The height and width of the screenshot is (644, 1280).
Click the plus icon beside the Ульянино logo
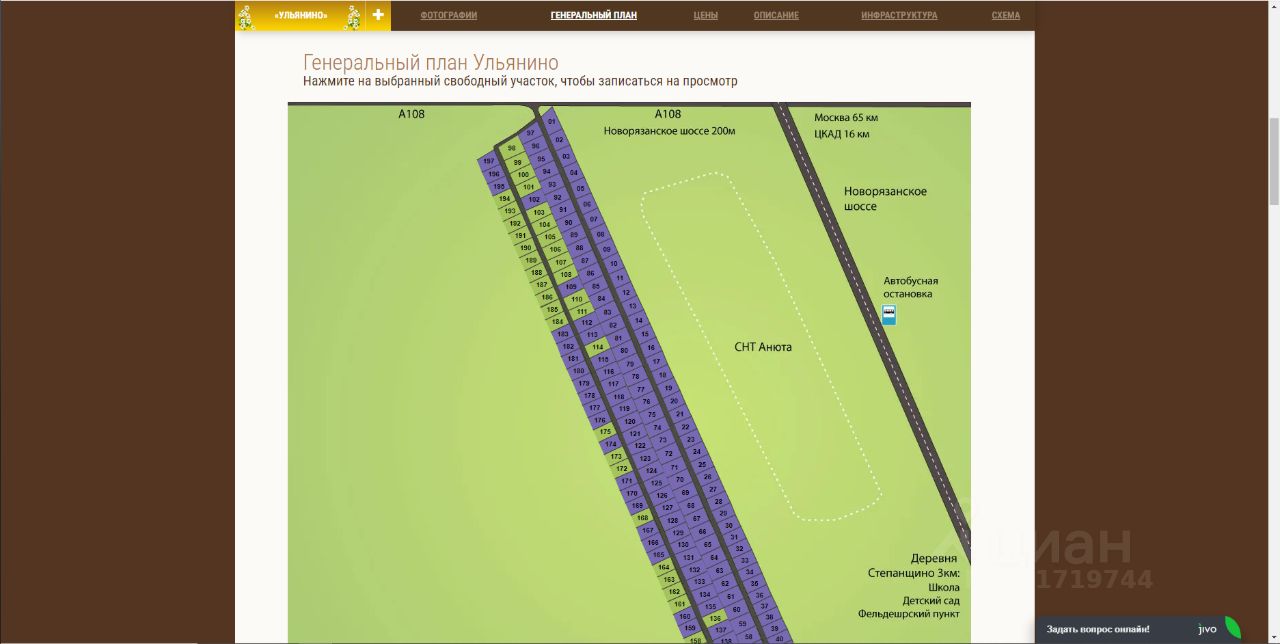(378, 15)
